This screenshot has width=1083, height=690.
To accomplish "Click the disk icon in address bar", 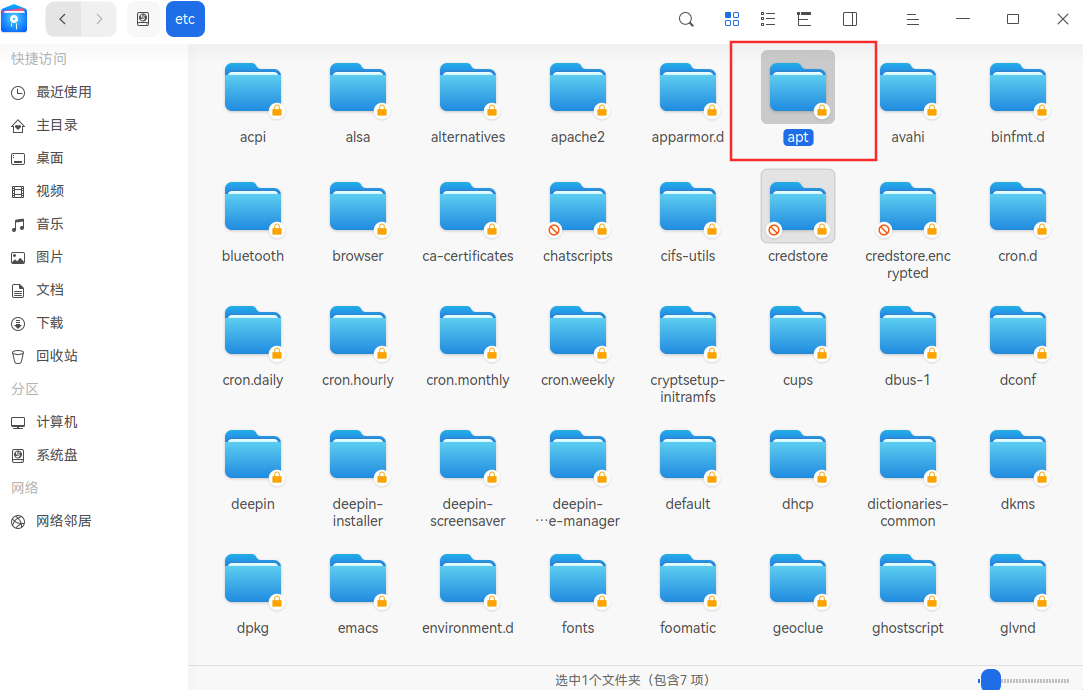I will coord(143,19).
